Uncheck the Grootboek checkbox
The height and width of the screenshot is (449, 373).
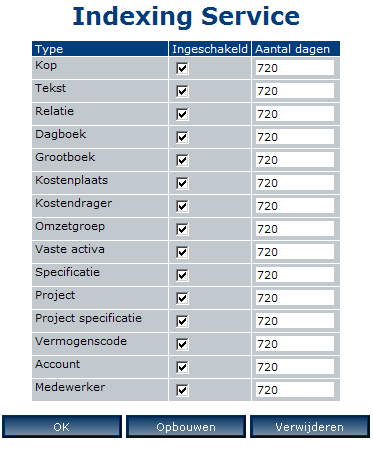(182, 160)
